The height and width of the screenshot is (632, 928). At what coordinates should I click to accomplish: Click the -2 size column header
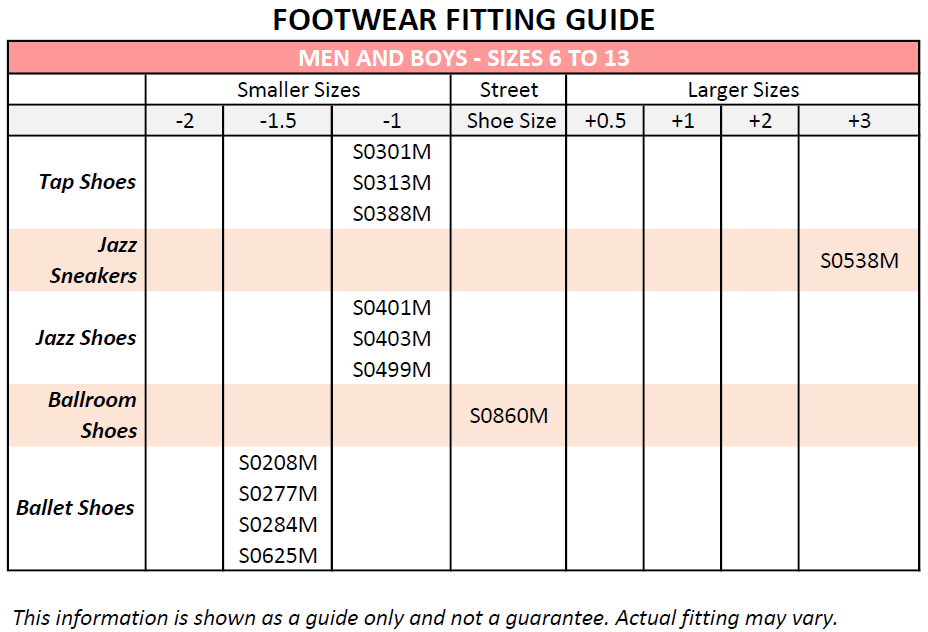click(x=184, y=121)
